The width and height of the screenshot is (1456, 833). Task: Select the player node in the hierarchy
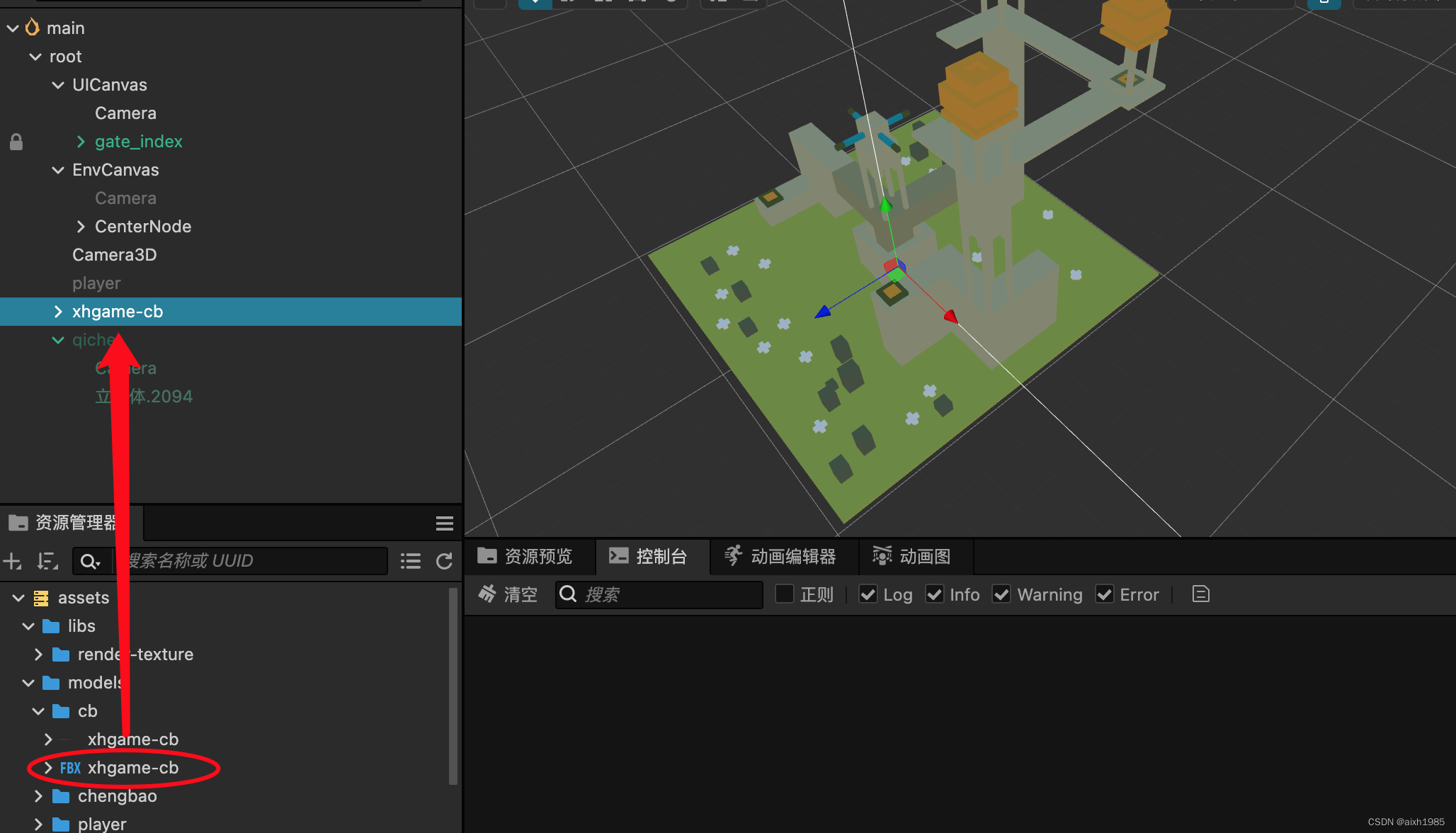tap(97, 283)
